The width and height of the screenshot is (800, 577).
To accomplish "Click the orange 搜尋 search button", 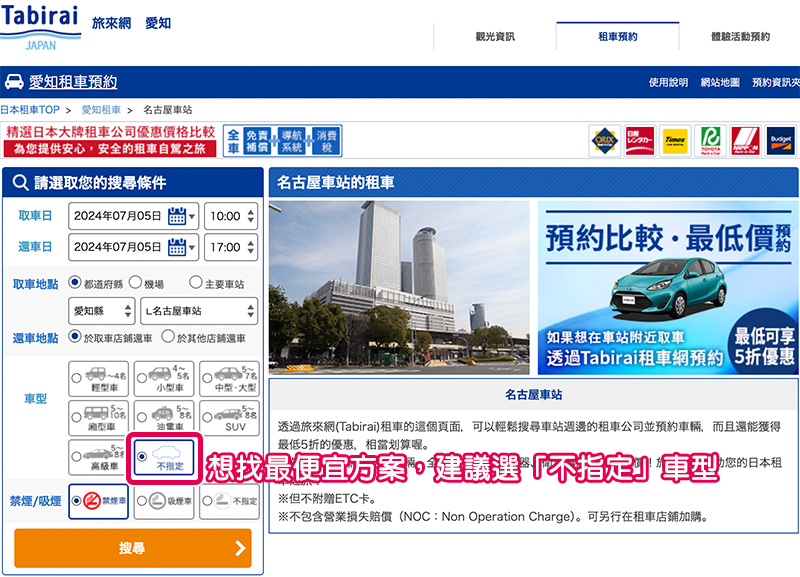I will pos(133,548).
